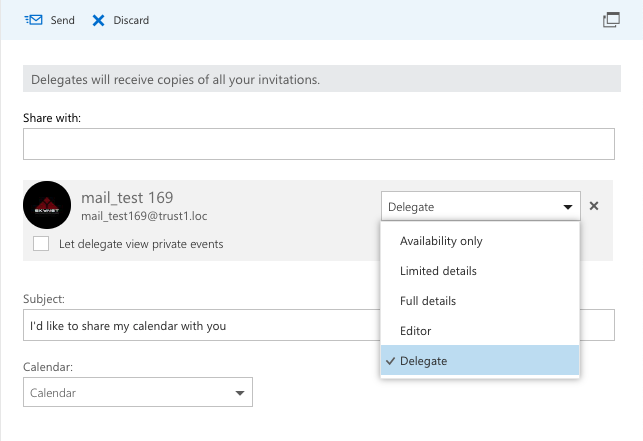Screen dimensions: 643x441
Task: Click the Discard button label
Action: click(x=131, y=20)
